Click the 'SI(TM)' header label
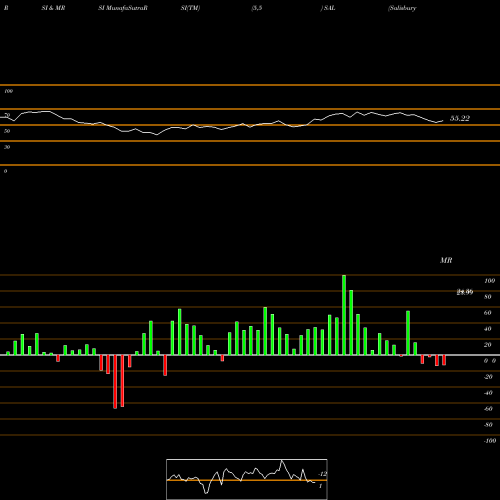Image resolution: width=500 pixels, height=500 pixels. click(190, 8)
